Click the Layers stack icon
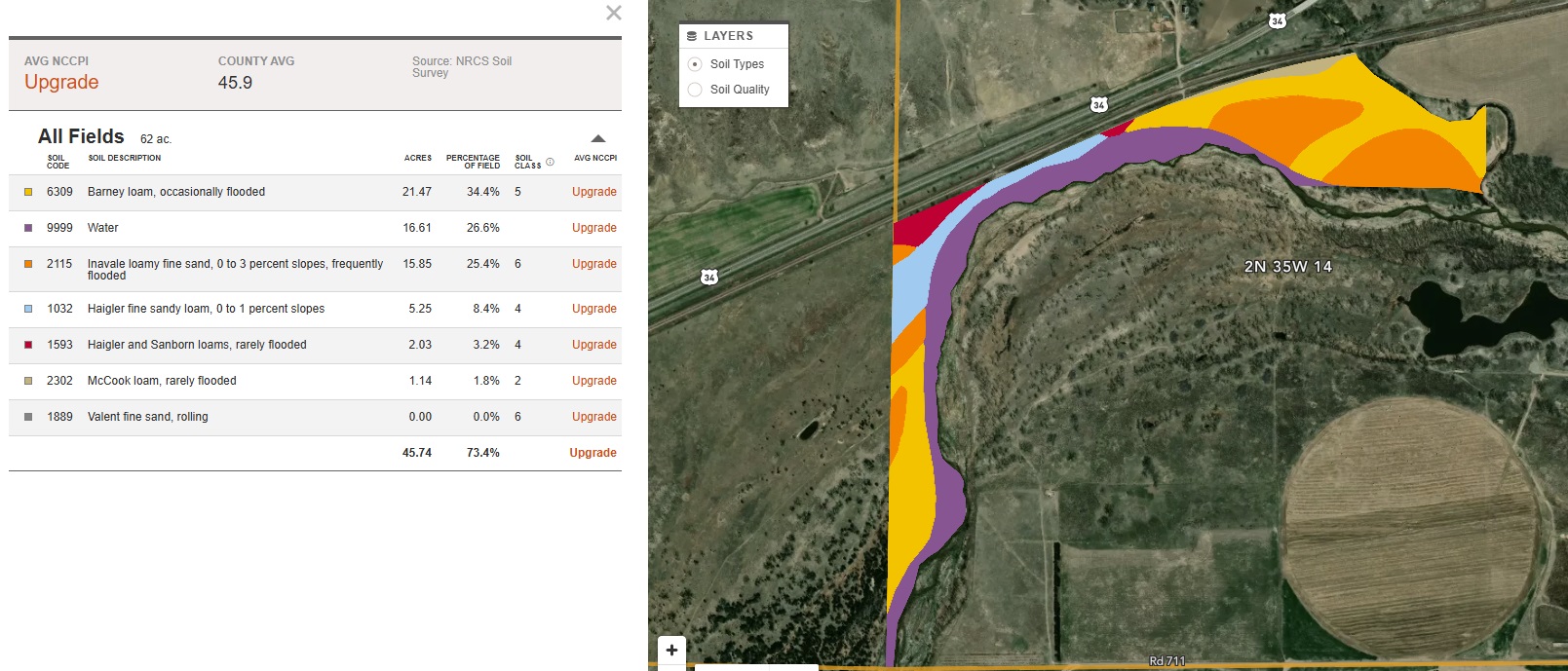Image resolution: width=1568 pixels, height=671 pixels. click(x=692, y=36)
